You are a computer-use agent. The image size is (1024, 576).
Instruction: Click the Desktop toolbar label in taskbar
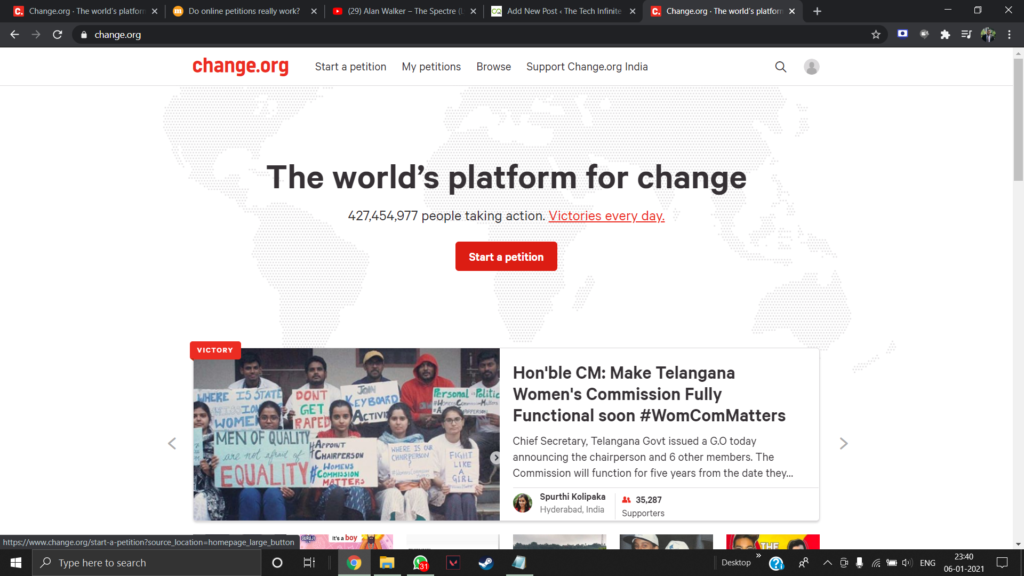(735, 562)
